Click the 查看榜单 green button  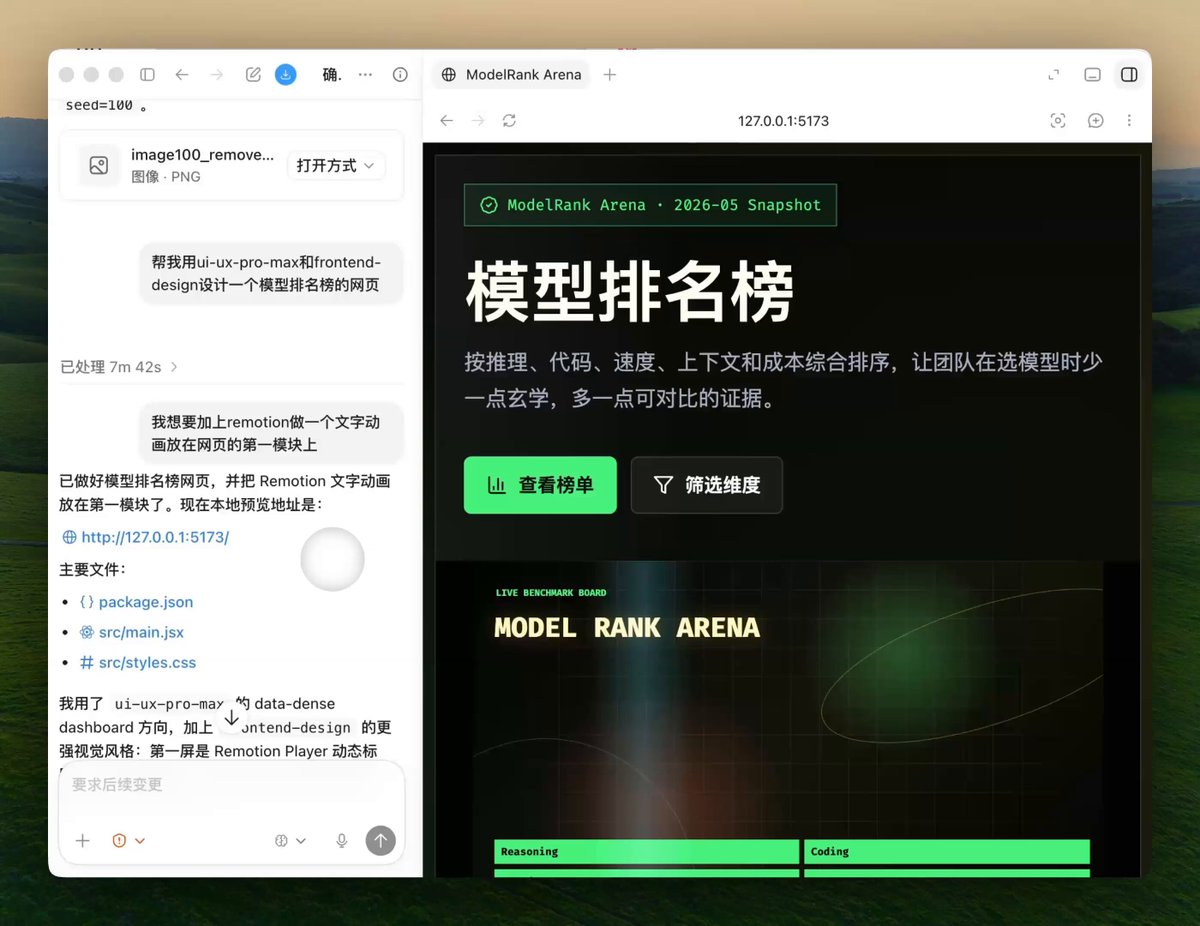pos(540,485)
